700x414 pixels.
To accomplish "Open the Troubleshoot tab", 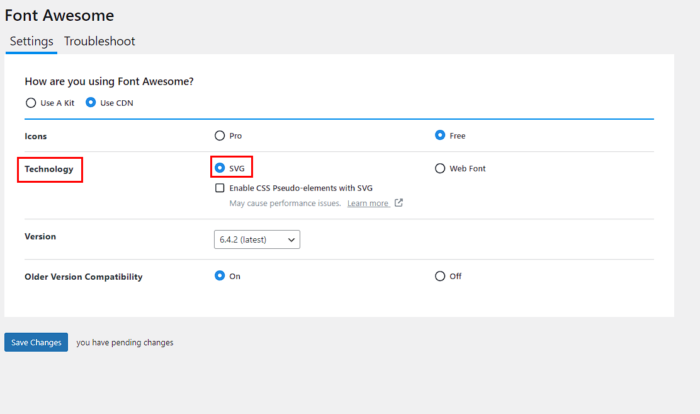I will click(x=99, y=42).
